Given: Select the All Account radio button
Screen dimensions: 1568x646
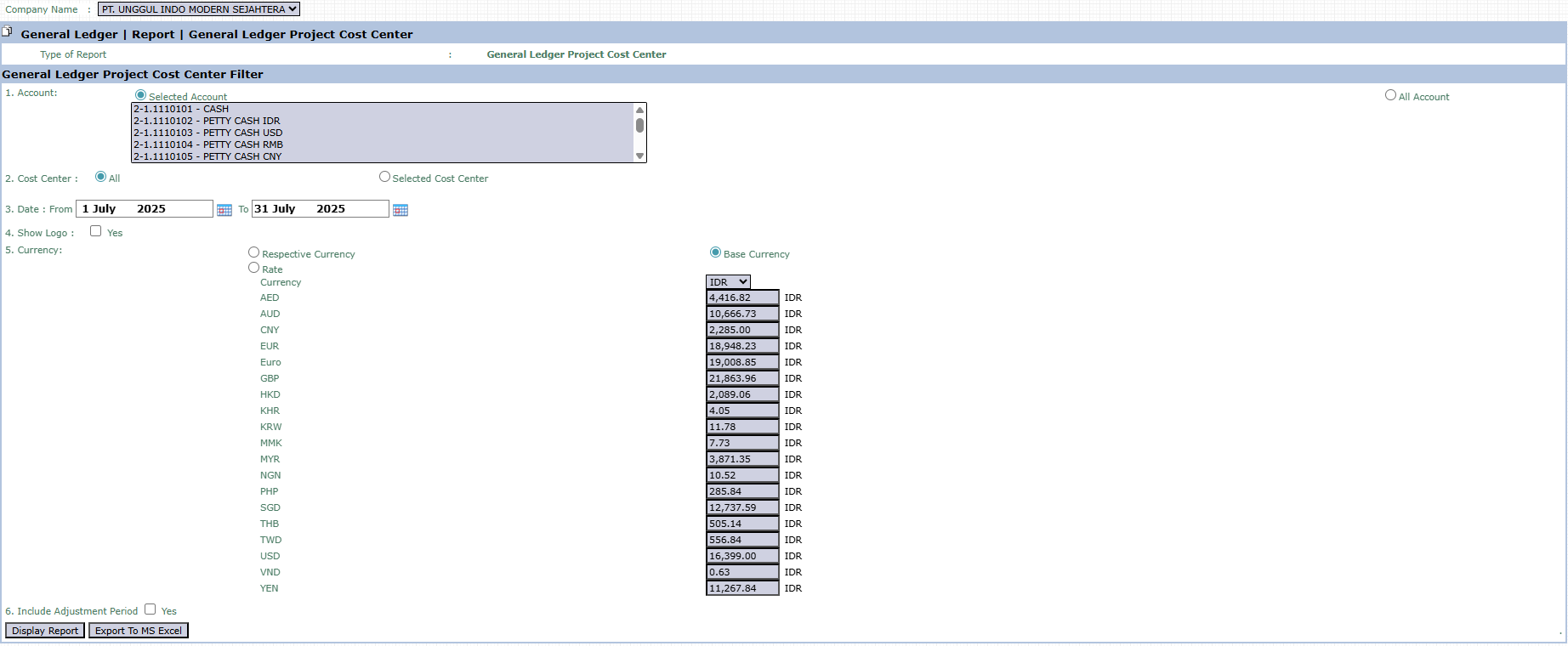Looking at the screenshot, I should tap(1390, 95).
